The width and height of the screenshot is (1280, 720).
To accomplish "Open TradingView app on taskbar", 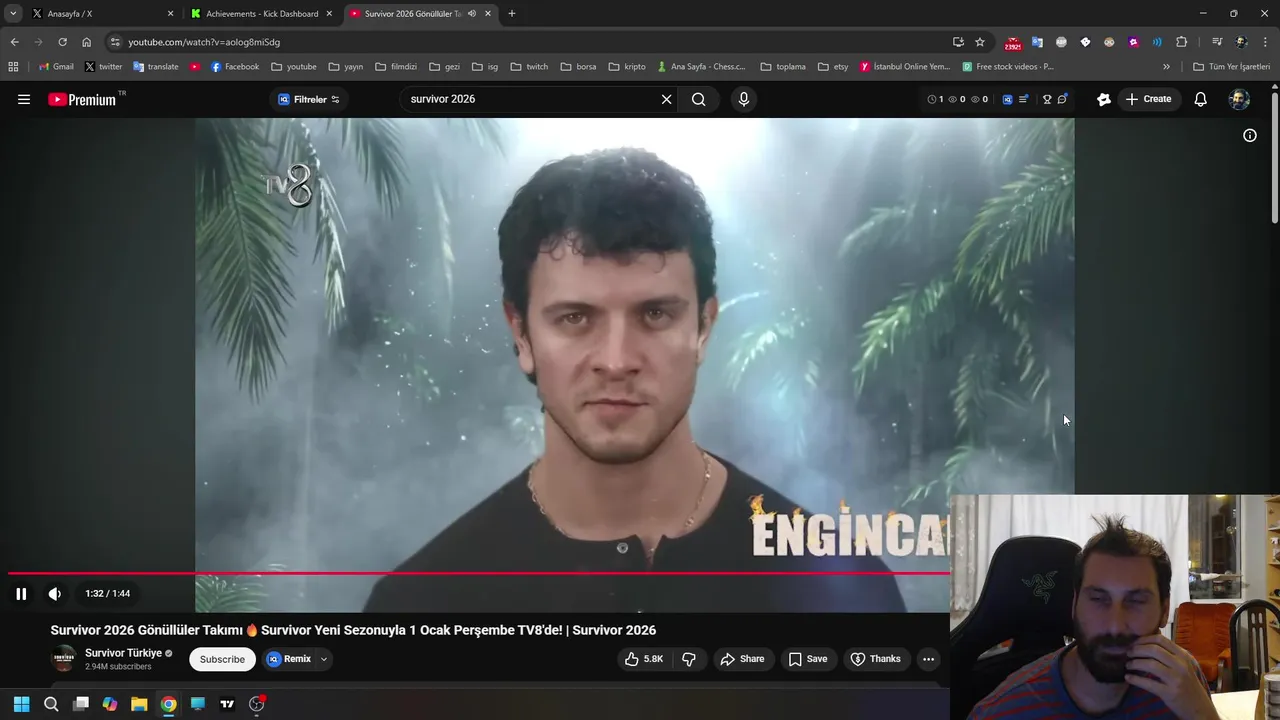I will [227, 704].
